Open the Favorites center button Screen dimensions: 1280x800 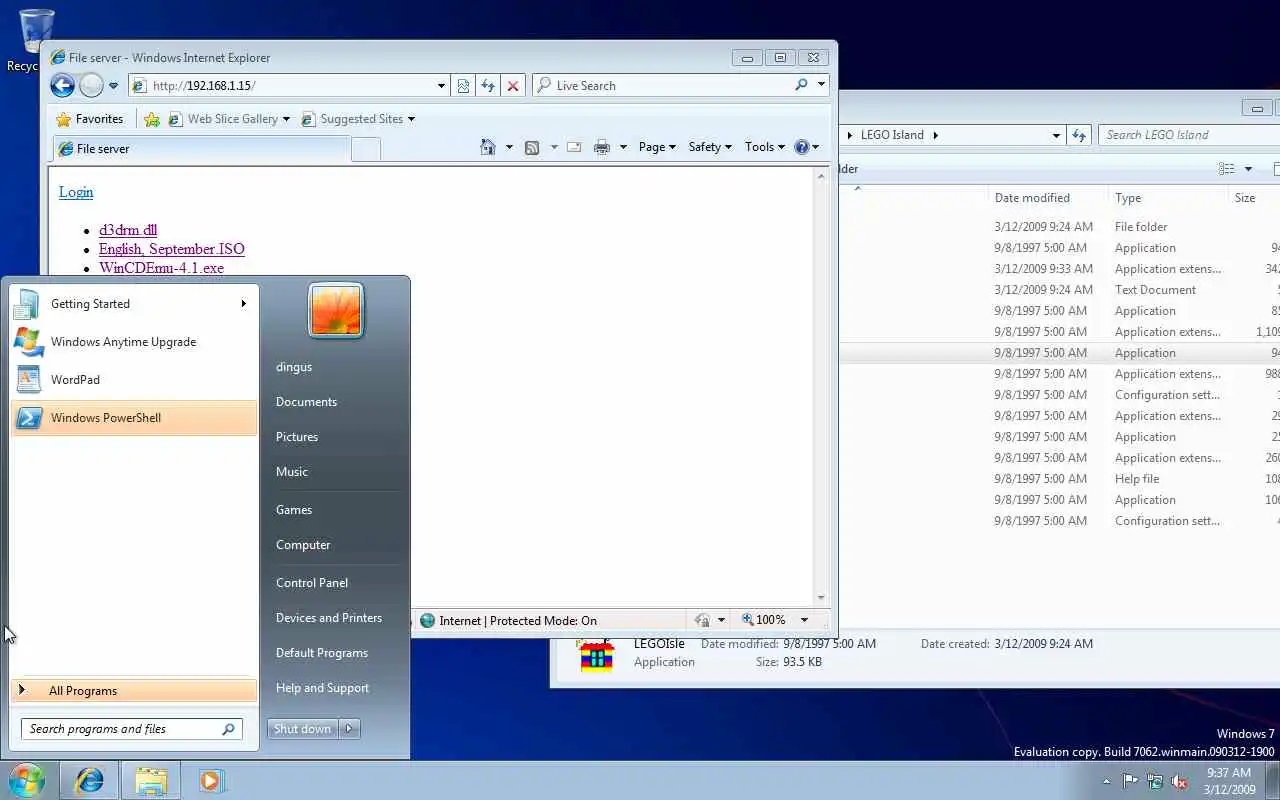point(90,119)
